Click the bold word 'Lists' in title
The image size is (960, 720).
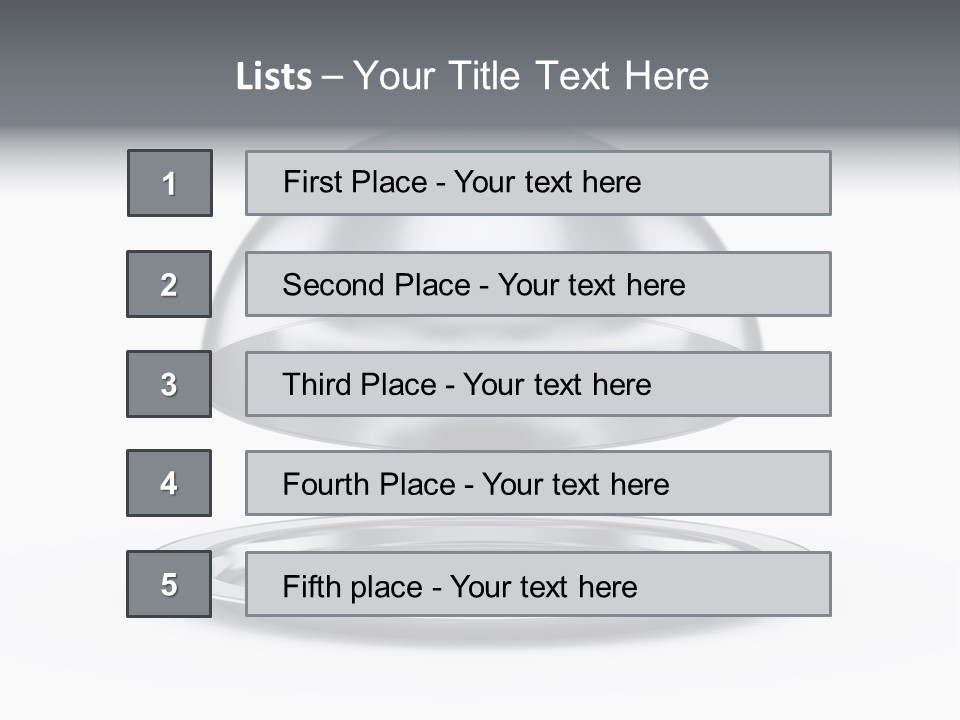point(274,77)
